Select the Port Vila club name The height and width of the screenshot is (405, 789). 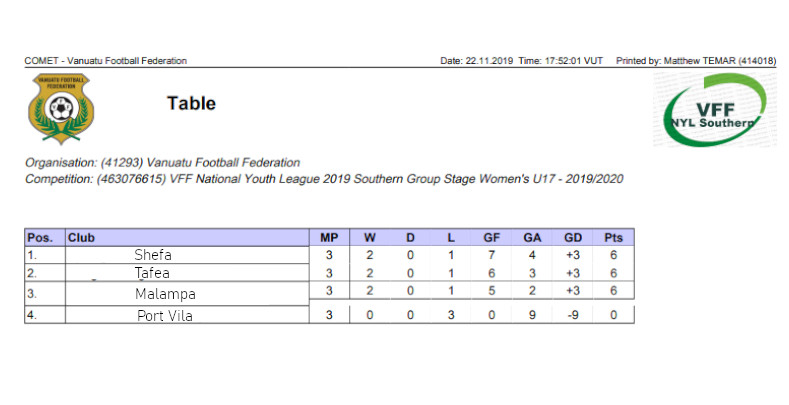165,316
